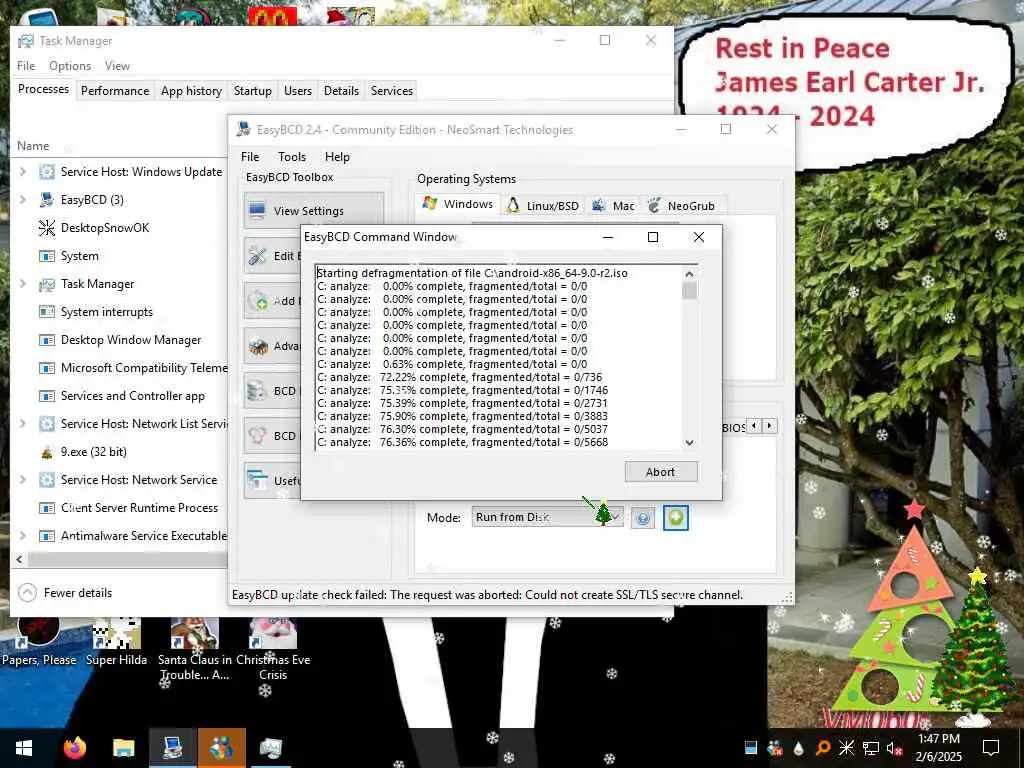Click the command output scroll-down arrow

click(690, 443)
